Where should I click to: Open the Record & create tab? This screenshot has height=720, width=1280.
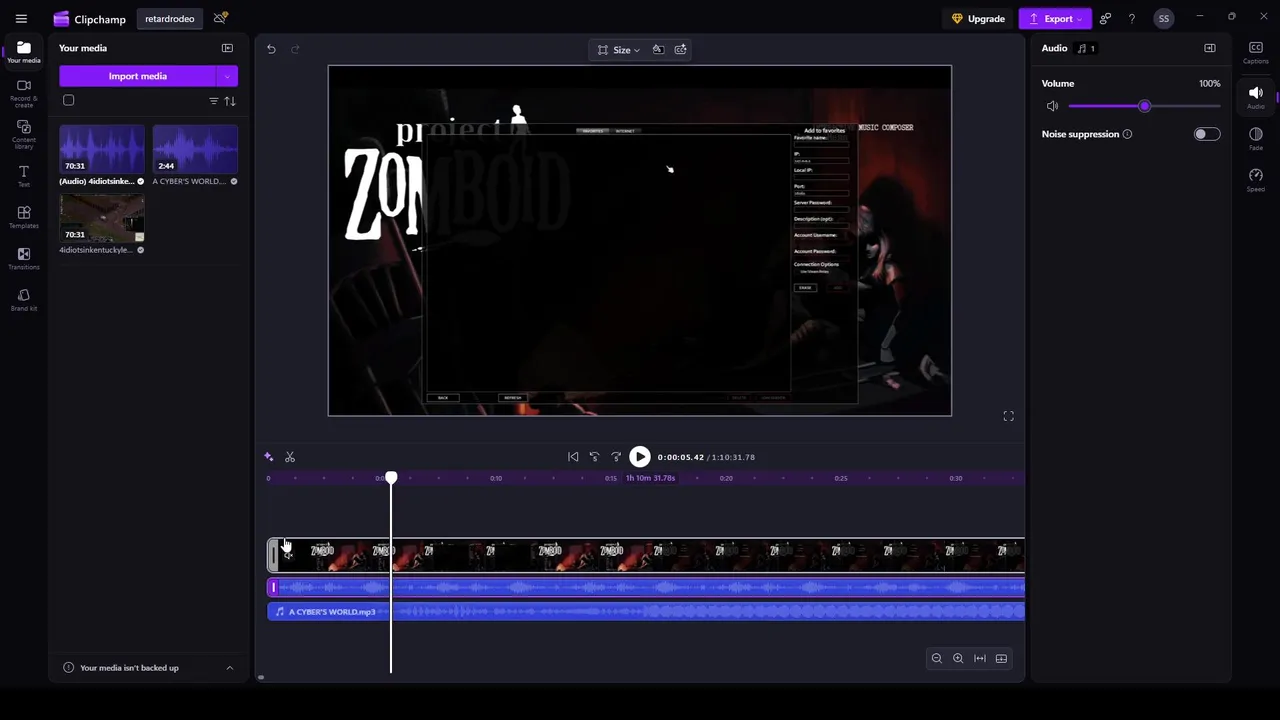24,93
